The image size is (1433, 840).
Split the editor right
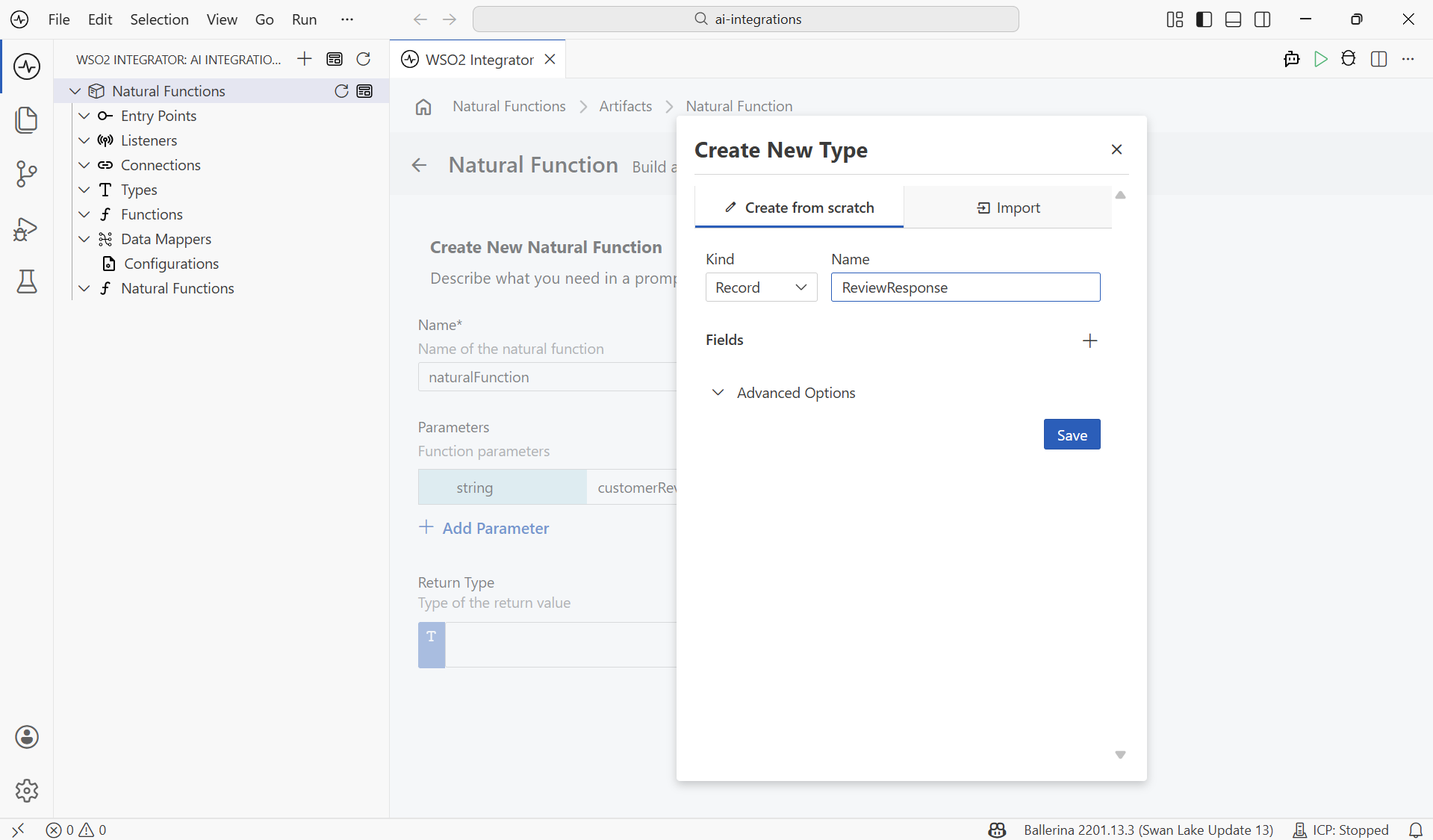pos(1379,59)
